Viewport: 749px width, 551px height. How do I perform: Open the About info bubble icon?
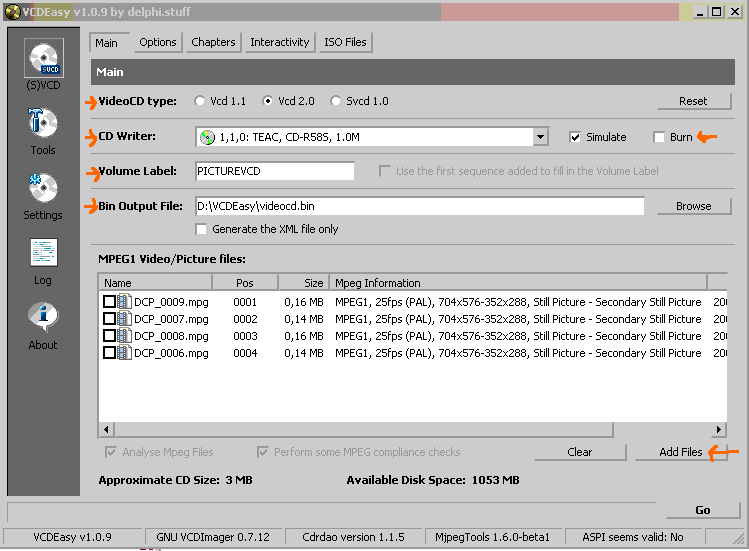43,316
